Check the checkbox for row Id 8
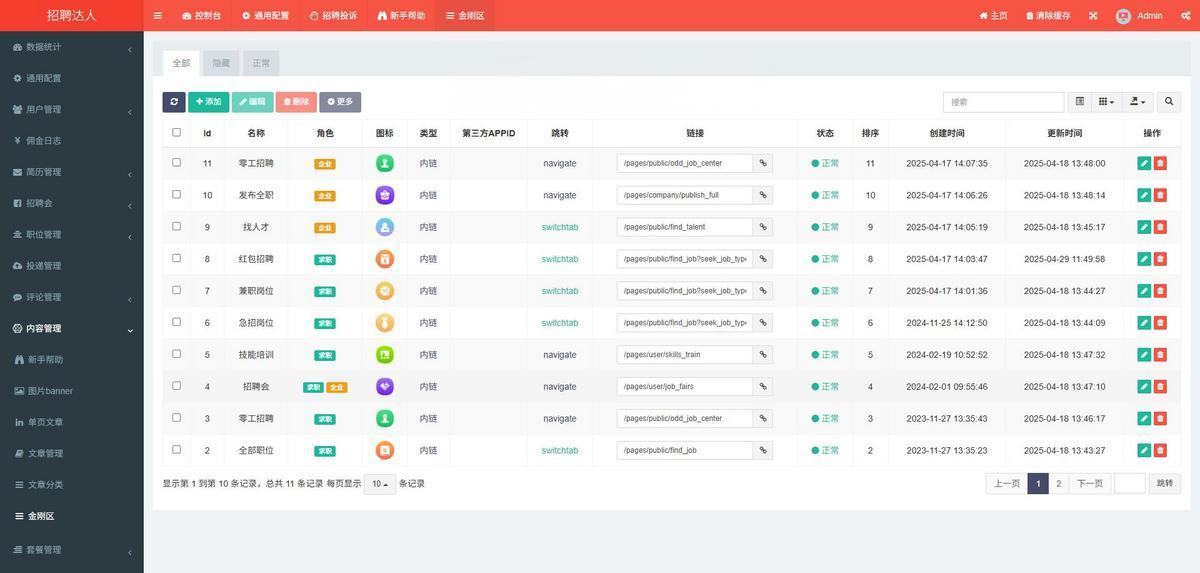 pos(177,258)
